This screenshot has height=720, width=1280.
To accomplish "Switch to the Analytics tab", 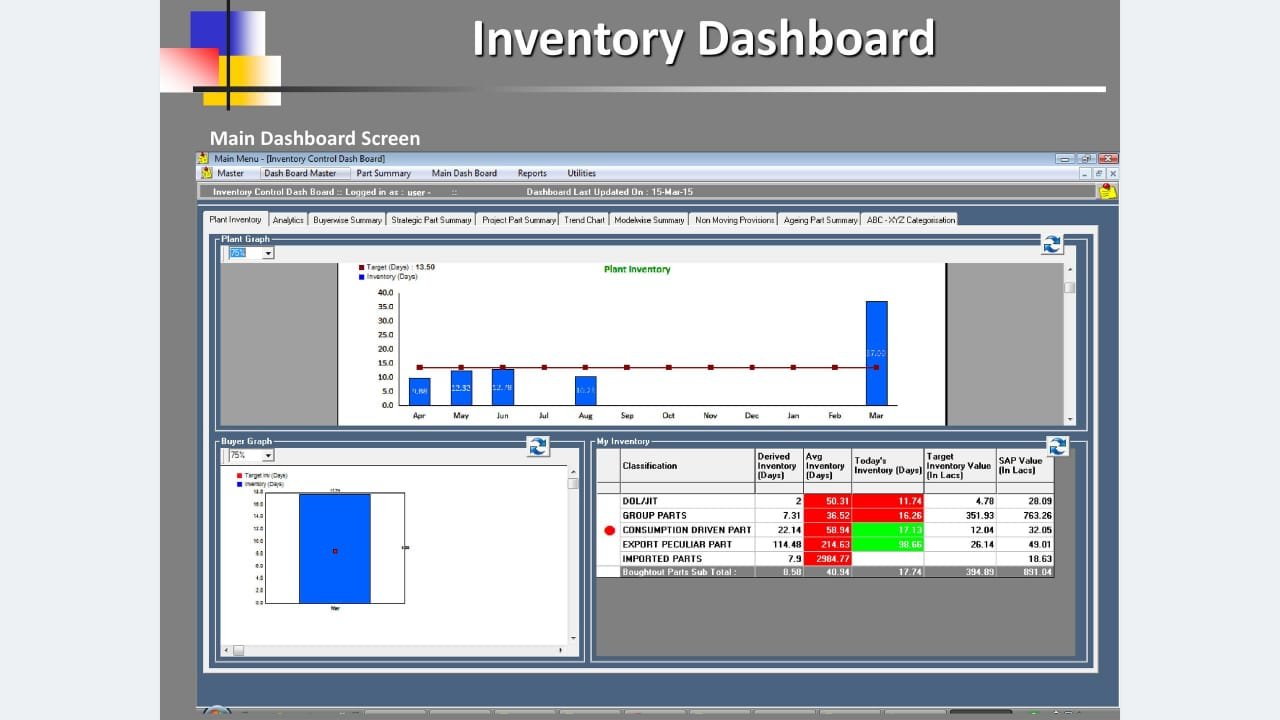I will [288, 220].
